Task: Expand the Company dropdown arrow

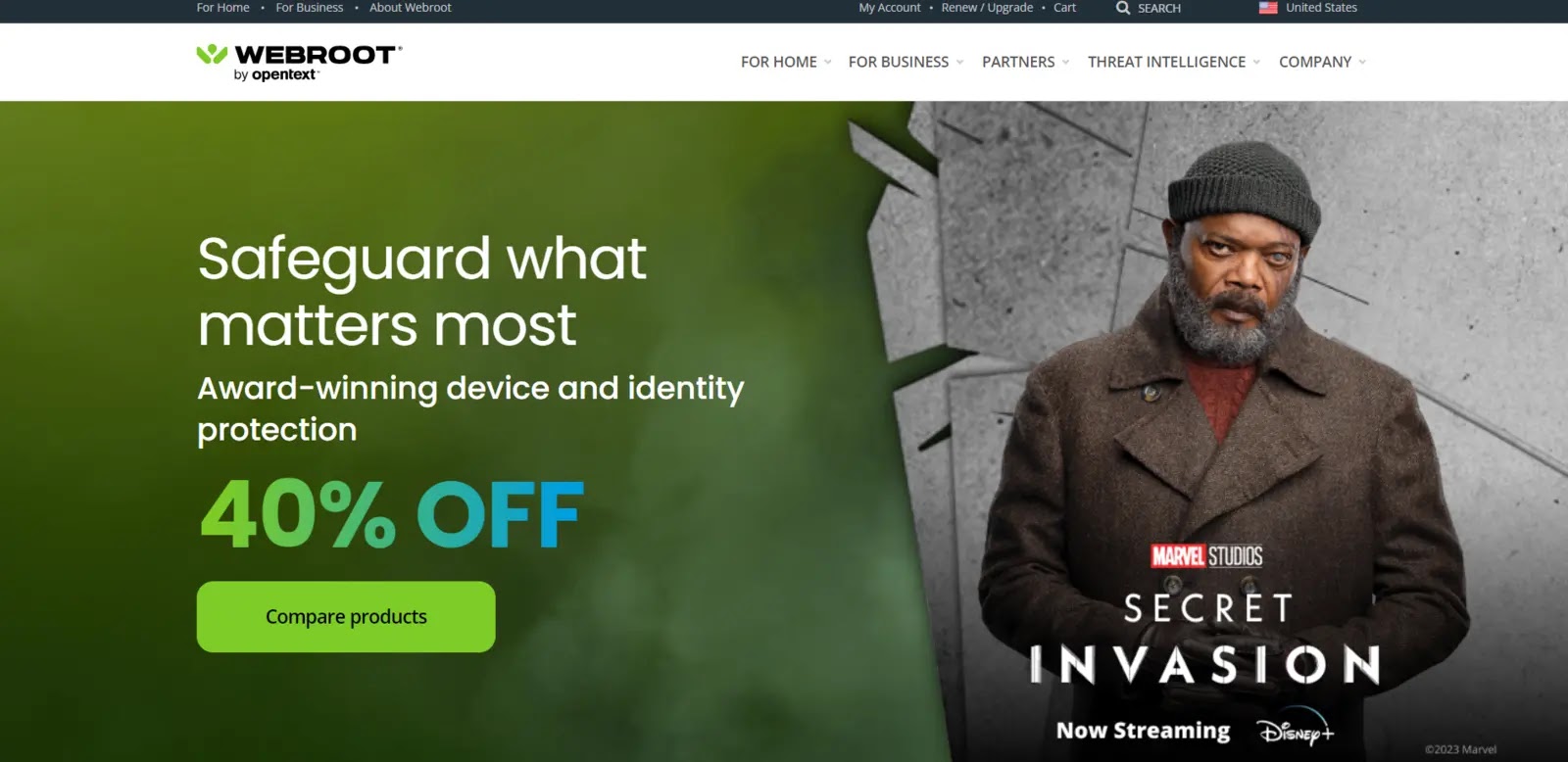Action: click(1361, 62)
